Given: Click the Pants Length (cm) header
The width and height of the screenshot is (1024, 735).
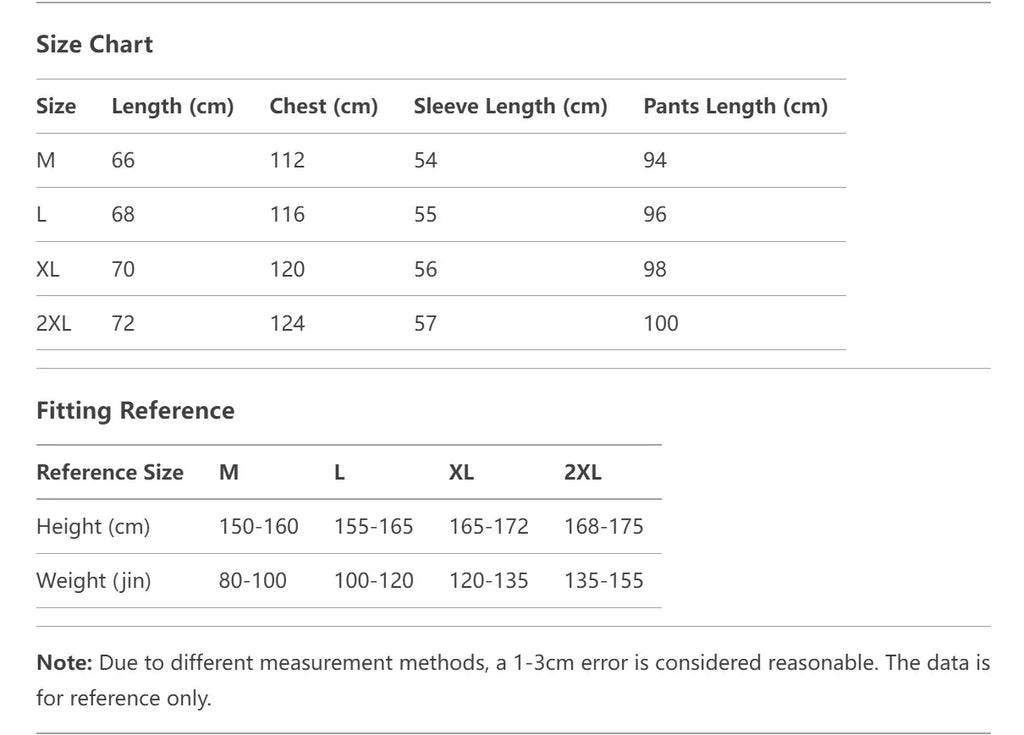Looking at the screenshot, I should click(735, 106).
